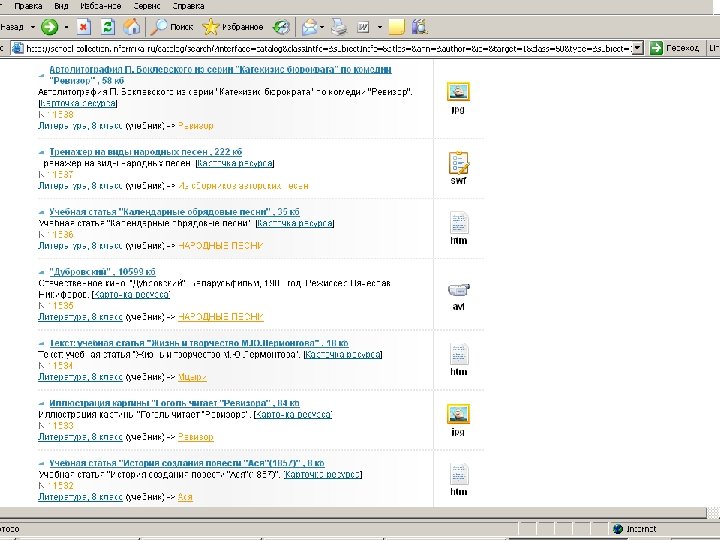720x540 pixels.
Task: Click the Переход go button
Action: click(675, 48)
